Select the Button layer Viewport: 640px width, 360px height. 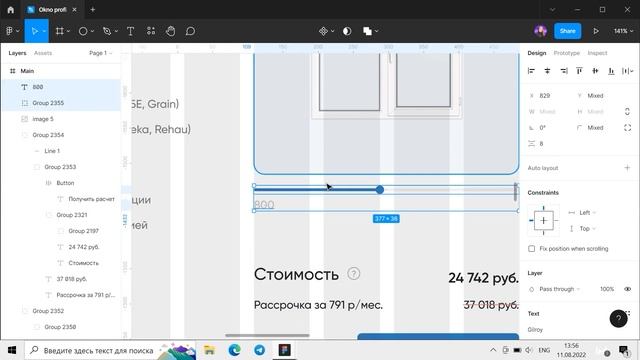(61, 183)
